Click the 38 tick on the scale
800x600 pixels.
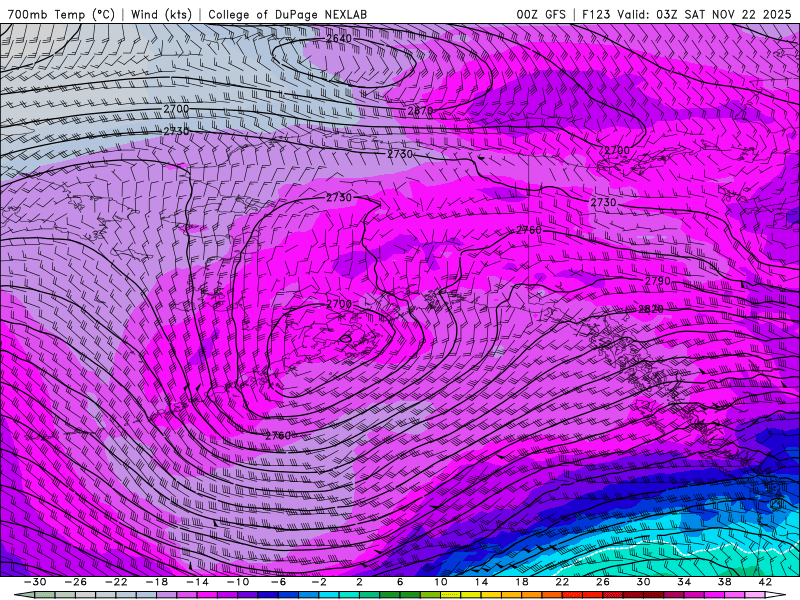coord(724,582)
